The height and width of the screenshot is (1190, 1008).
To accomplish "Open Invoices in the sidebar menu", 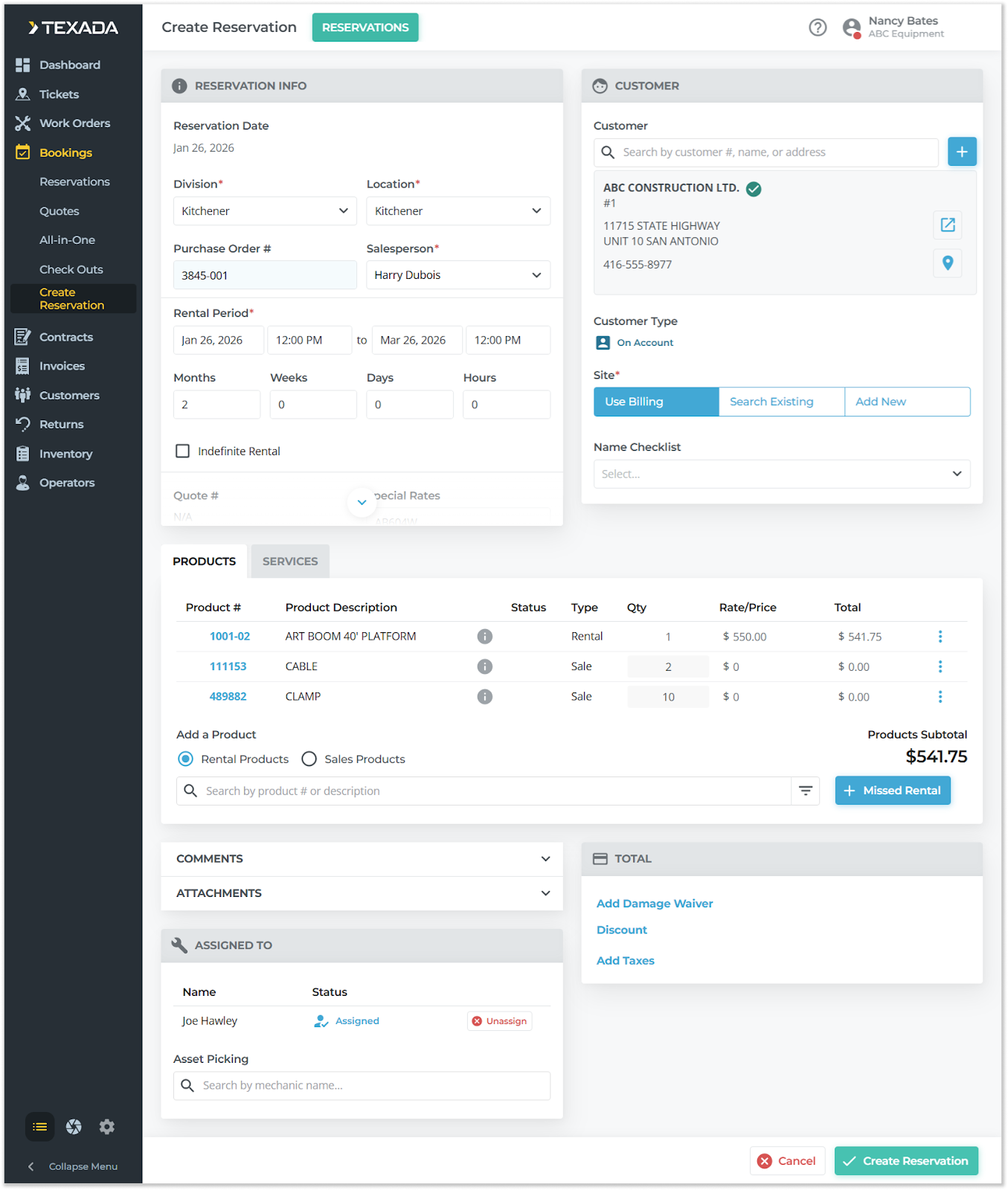I will [62, 366].
